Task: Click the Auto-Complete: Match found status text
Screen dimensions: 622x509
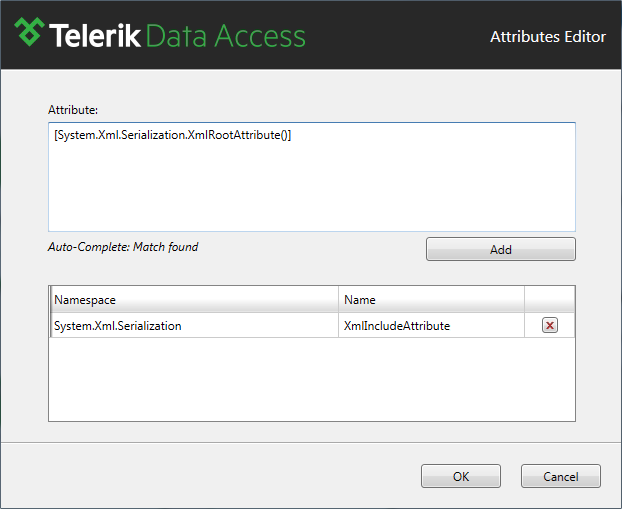Action: (123, 247)
